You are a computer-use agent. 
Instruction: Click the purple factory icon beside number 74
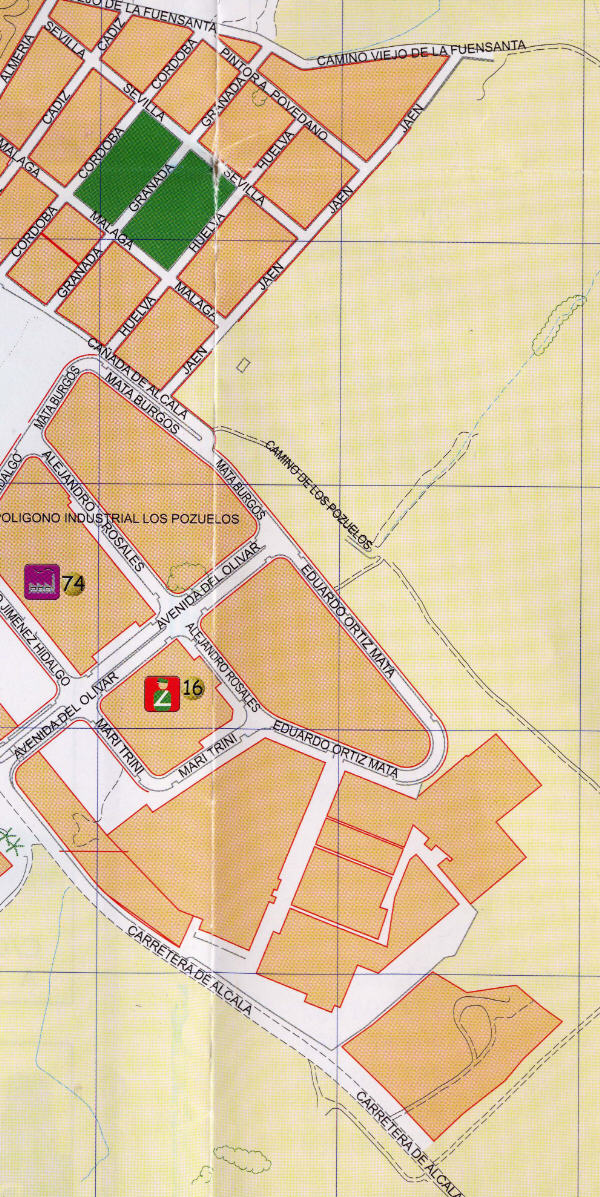(x=42, y=582)
